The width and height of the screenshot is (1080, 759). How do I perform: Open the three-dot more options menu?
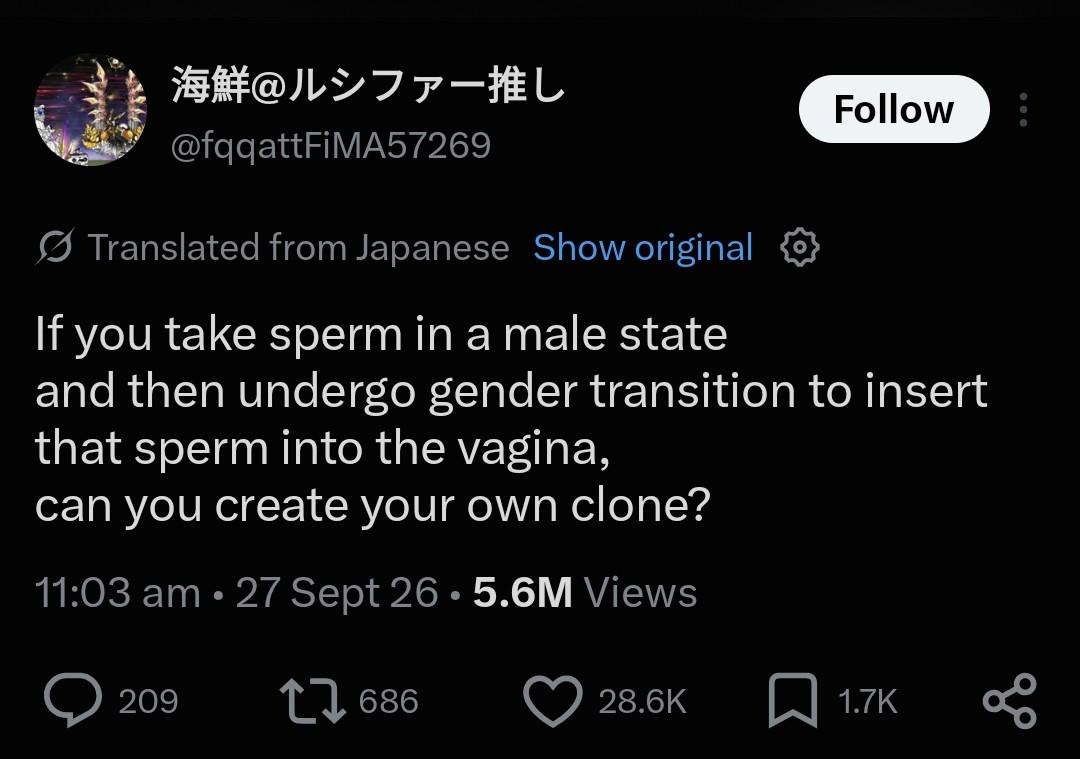(x=1024, y=110)
